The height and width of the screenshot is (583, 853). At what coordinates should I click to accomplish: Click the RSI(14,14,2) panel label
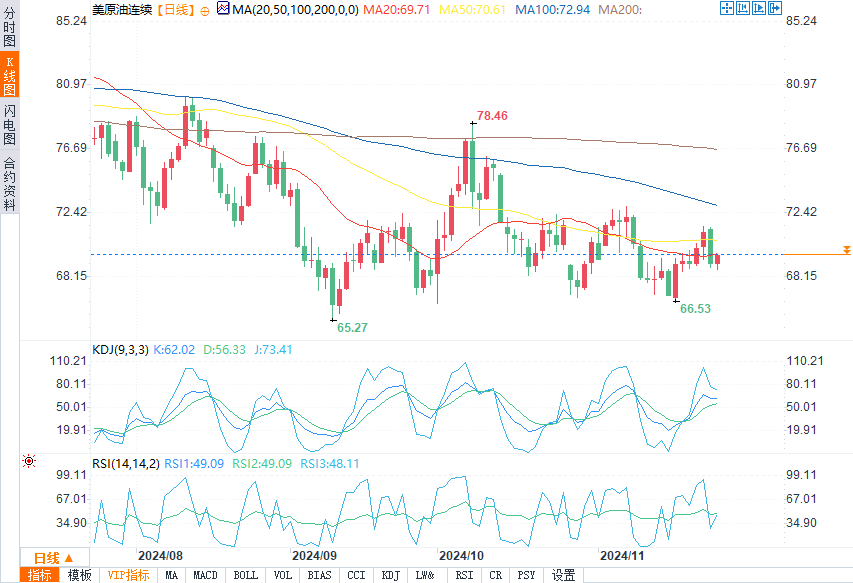(x=126, y=463)
